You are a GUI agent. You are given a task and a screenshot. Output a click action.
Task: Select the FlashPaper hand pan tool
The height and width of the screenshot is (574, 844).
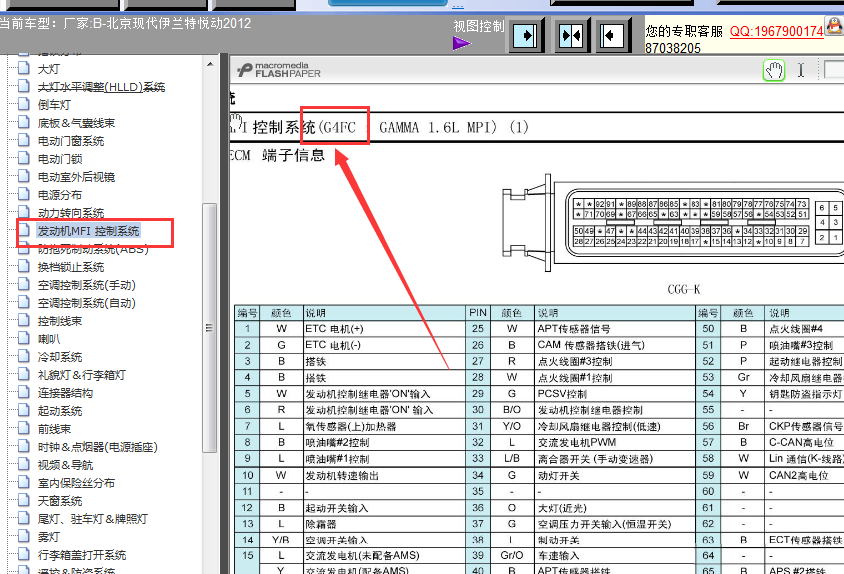774,71
